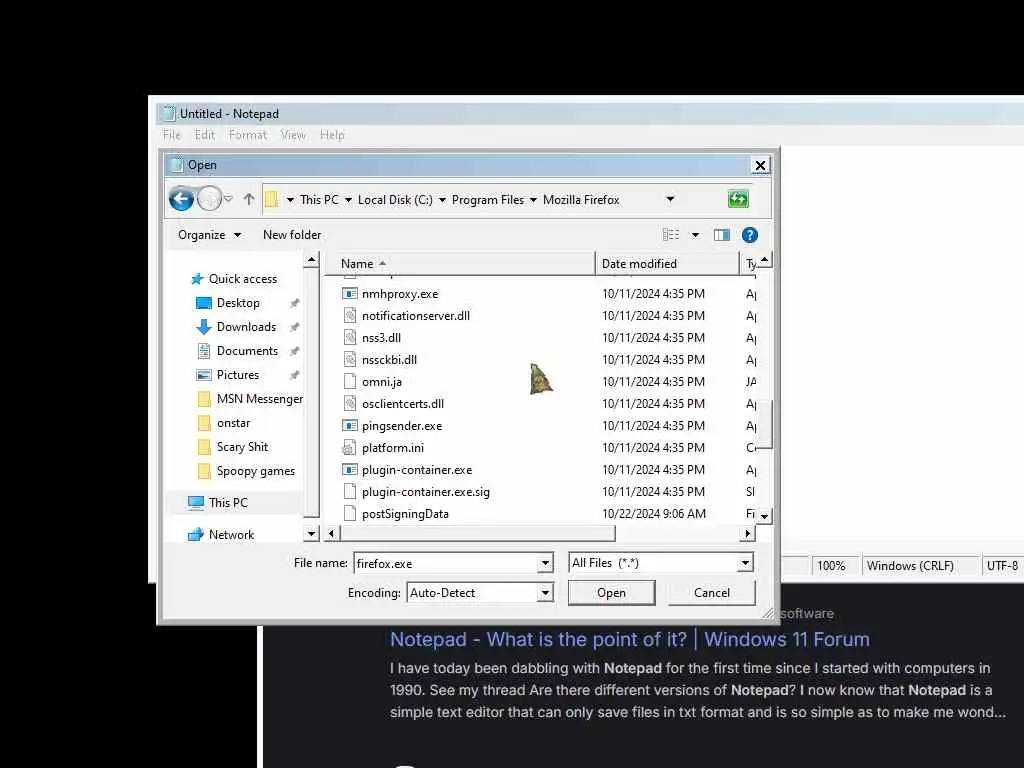Image resolution: width=1024 pixels, height=768 pixels.
Task: Click the nssckbi.dll file icon
Action: point(350,360)
